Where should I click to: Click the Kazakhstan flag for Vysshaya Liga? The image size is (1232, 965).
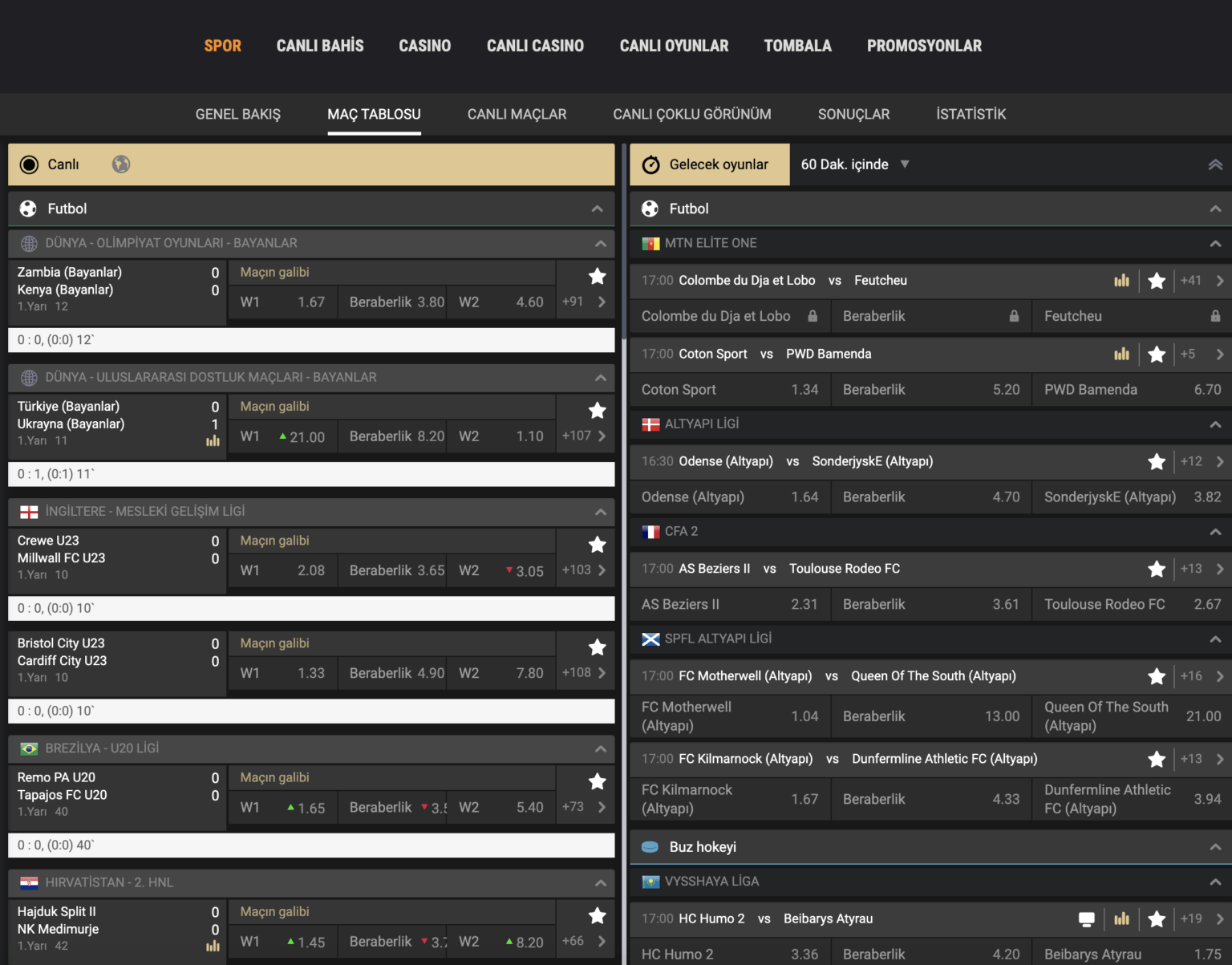tap(651, 882)
